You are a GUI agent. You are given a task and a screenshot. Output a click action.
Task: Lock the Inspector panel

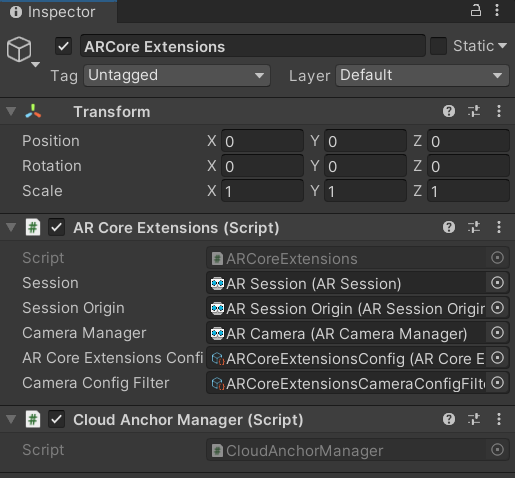tap(476, 11)
